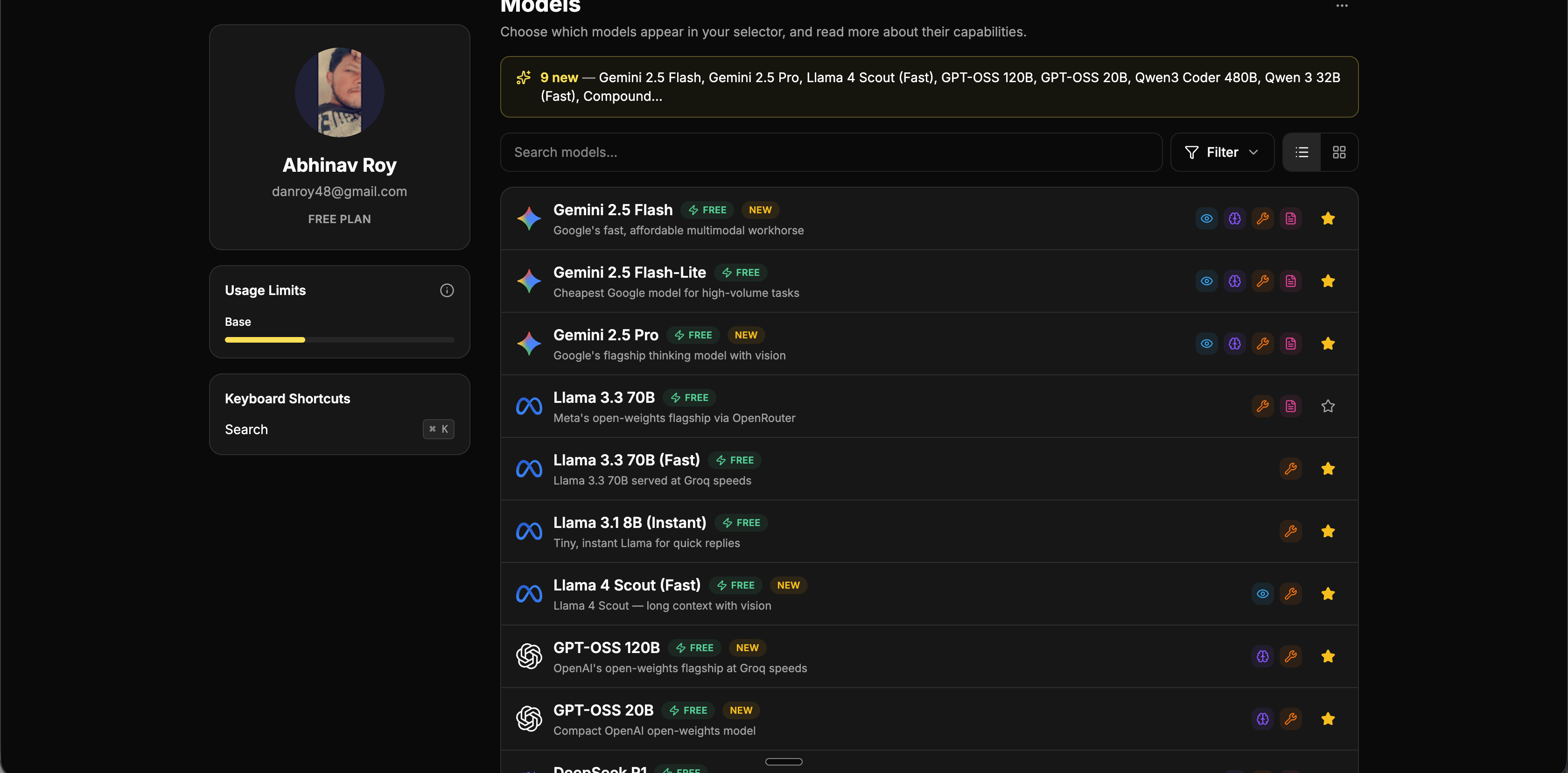The height and width of the screenshot is (773, 1568).
Task: Click the reasoning brain icon for Gemini 2.5 Flash
Action: (x=1234, y=218)
